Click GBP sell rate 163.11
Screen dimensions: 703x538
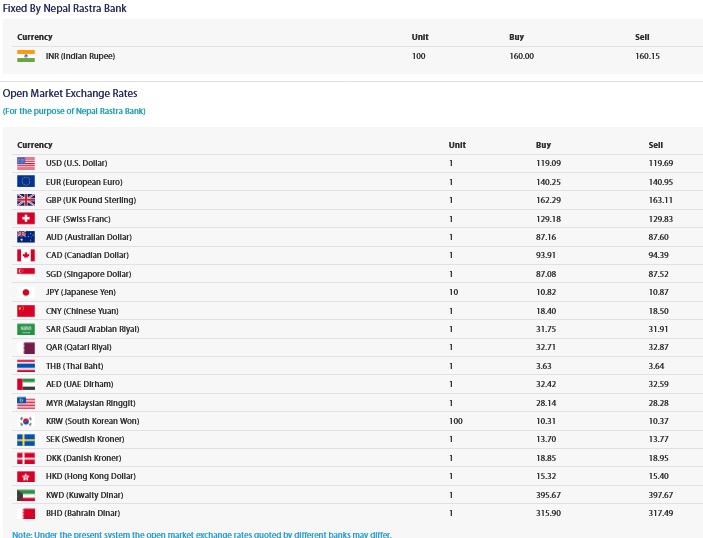[x=661, y=200]
